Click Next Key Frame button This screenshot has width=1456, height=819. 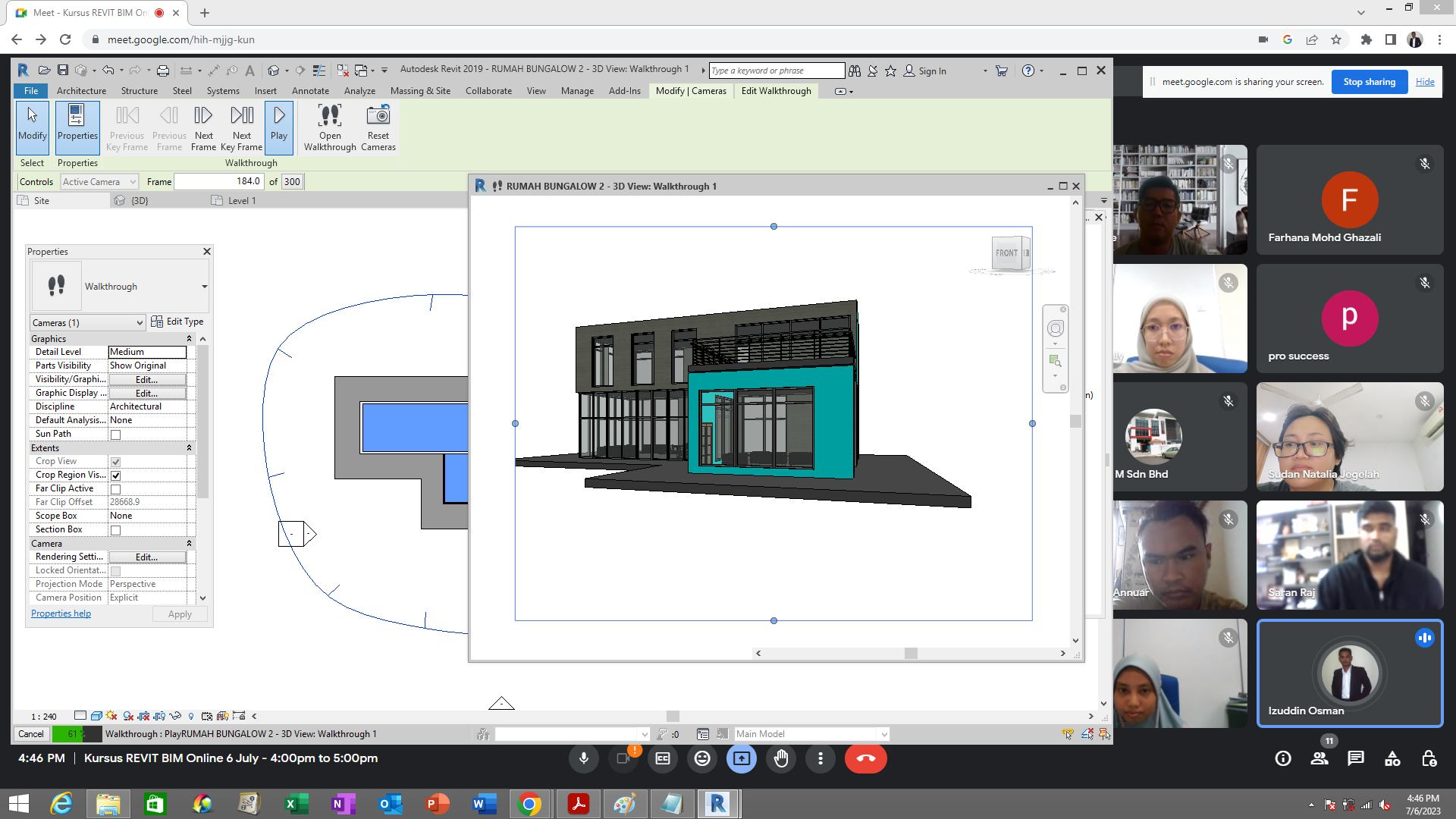pos(242,127)
